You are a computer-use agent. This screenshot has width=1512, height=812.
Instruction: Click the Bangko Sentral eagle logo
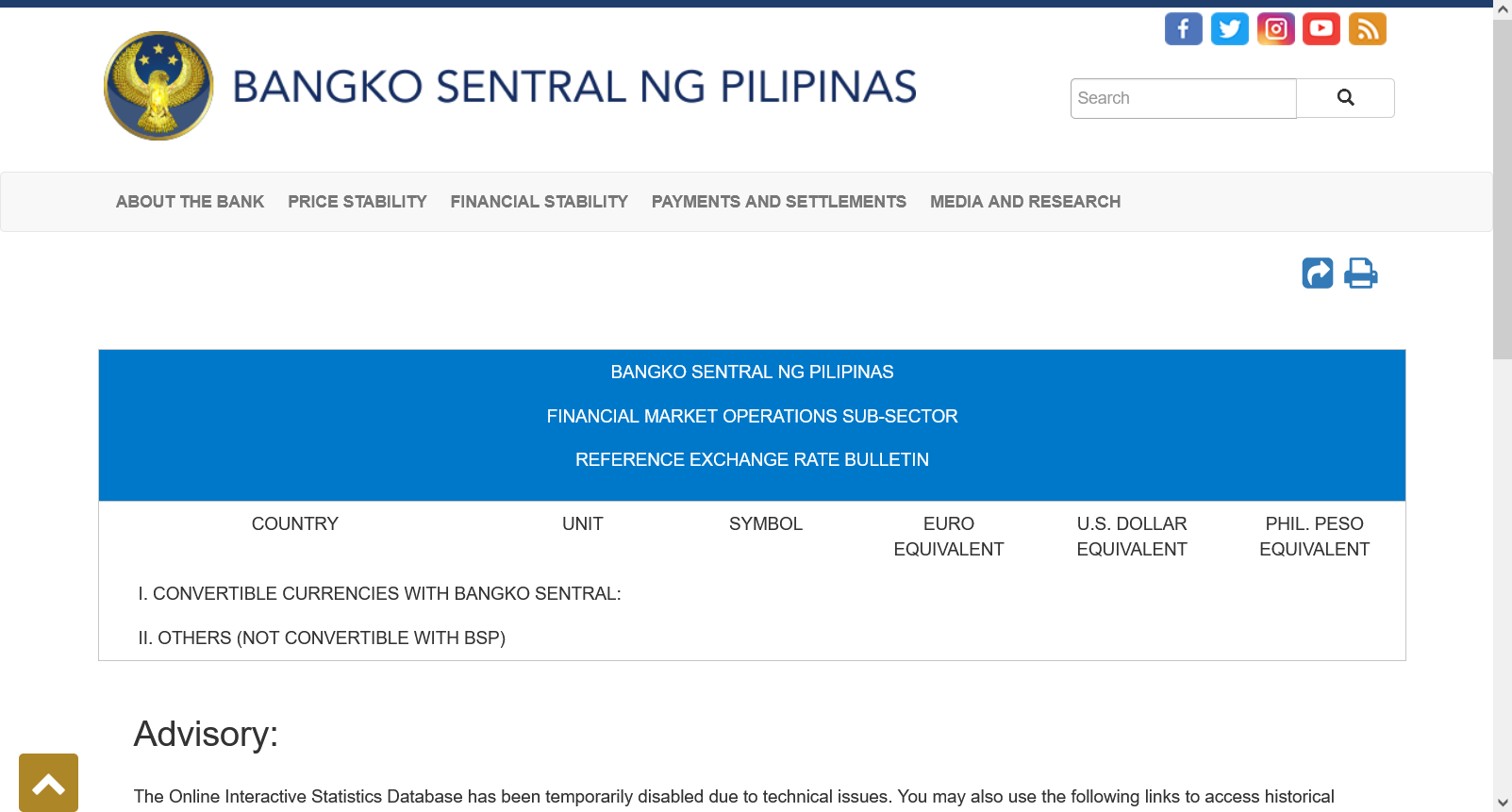(158, 86)
